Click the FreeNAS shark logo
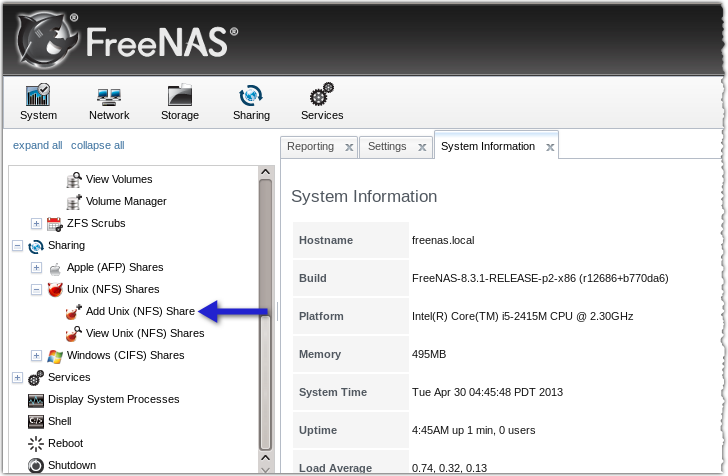Image resolution: width=728 pixels, height=476 pixels. (x=46, y=41)
